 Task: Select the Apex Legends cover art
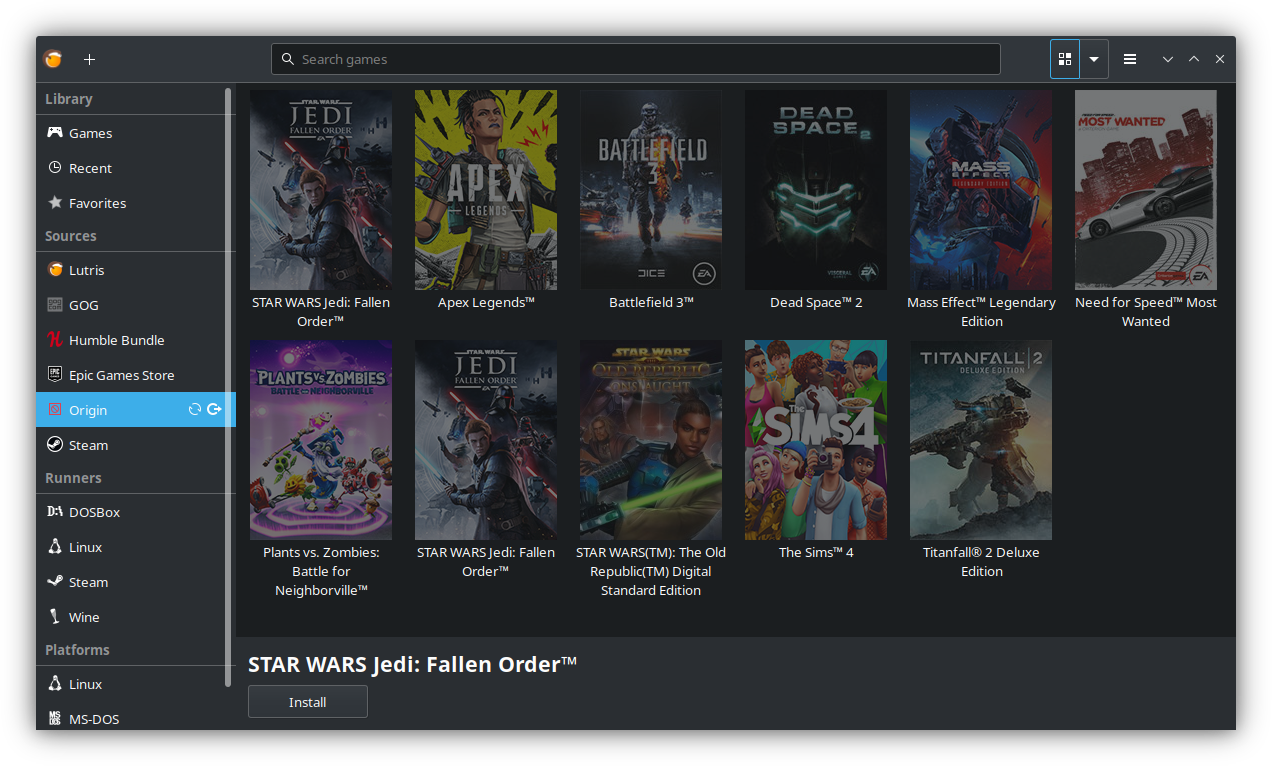click(486, 190)
